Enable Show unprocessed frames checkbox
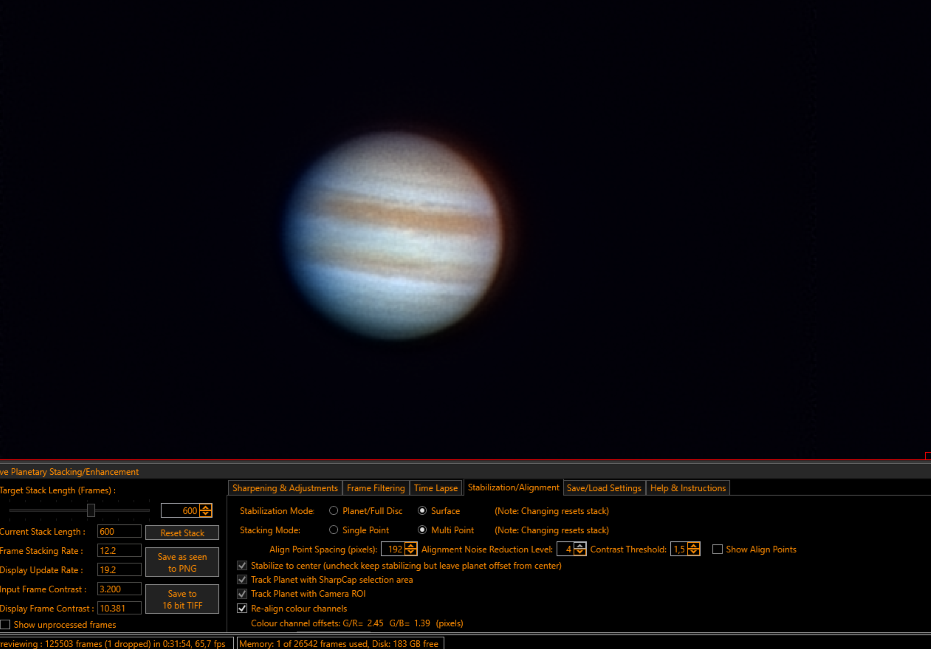 (x=5, y=625)
